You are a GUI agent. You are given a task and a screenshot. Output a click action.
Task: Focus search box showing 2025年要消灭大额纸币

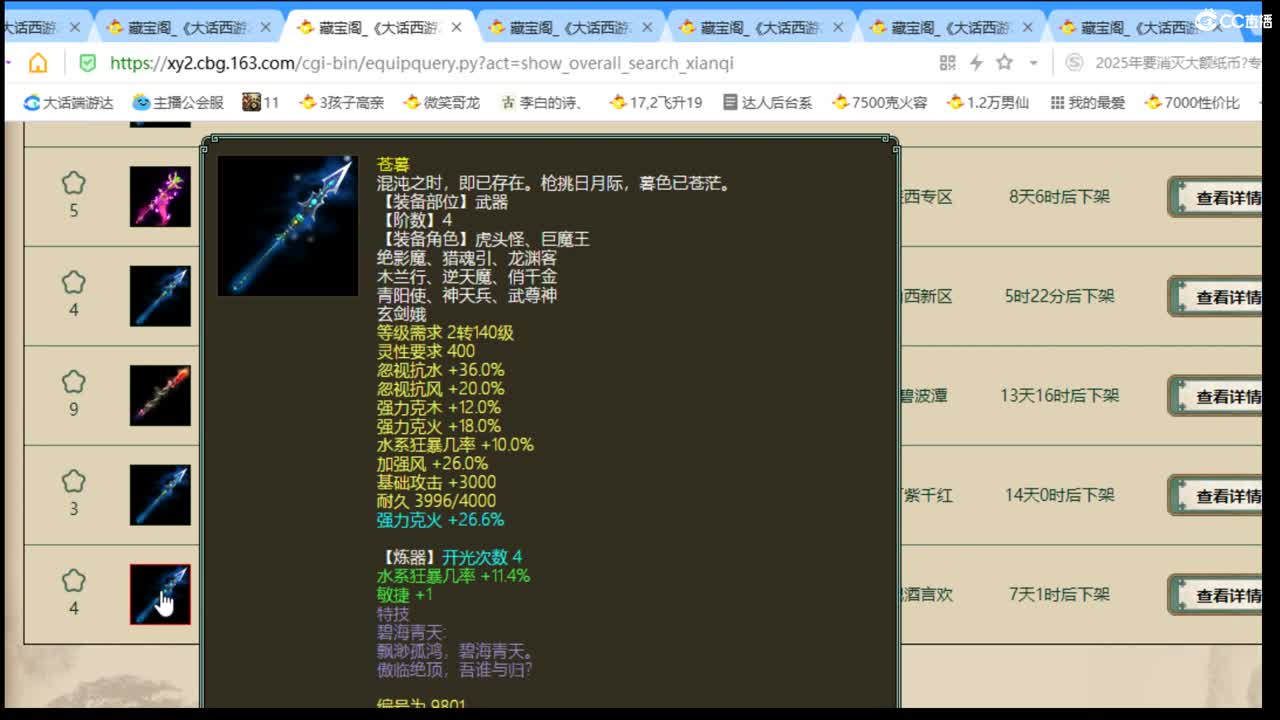(1178, 63)
